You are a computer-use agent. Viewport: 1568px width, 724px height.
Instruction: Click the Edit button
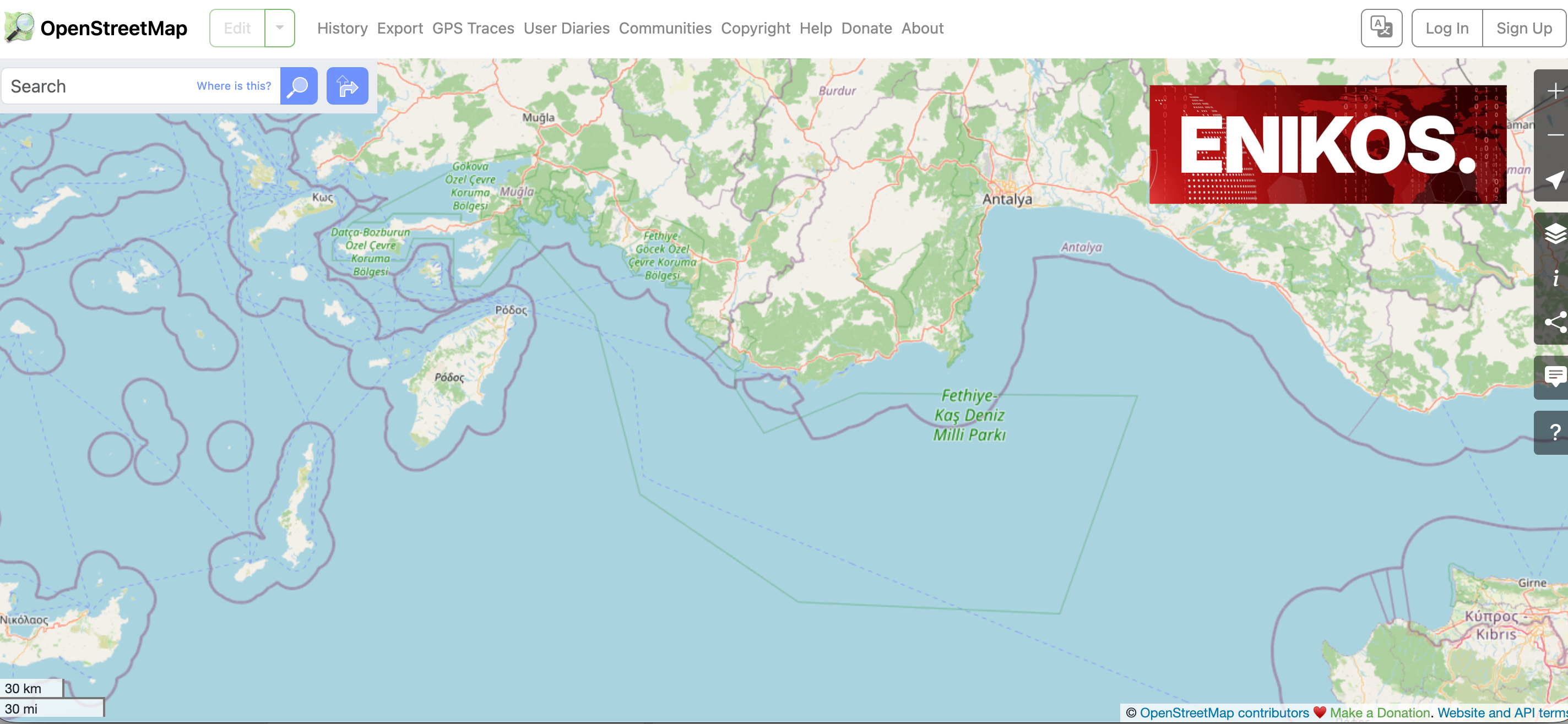(x=237, y=28)
